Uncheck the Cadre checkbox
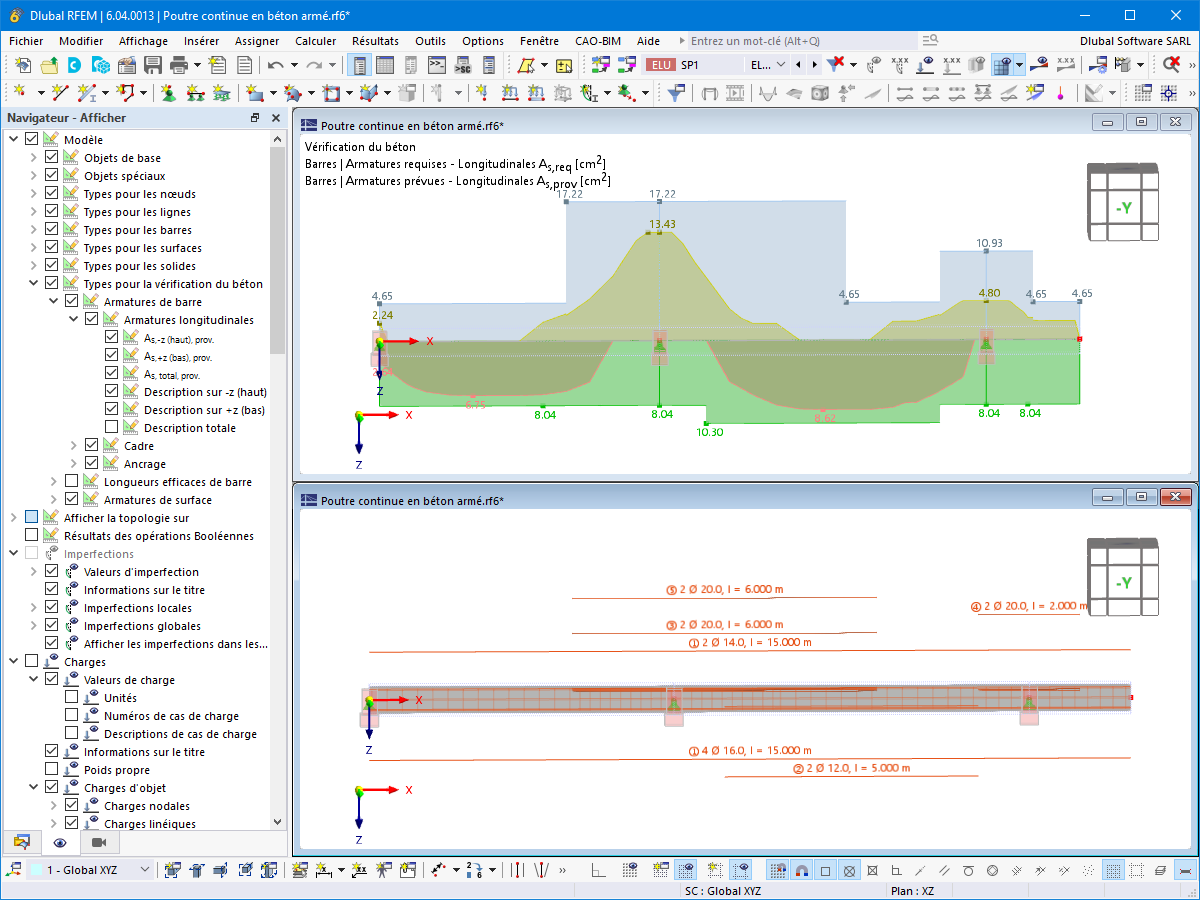This screenshot has width=1200, height=900. pyautogui.click(x=92, y=446)
